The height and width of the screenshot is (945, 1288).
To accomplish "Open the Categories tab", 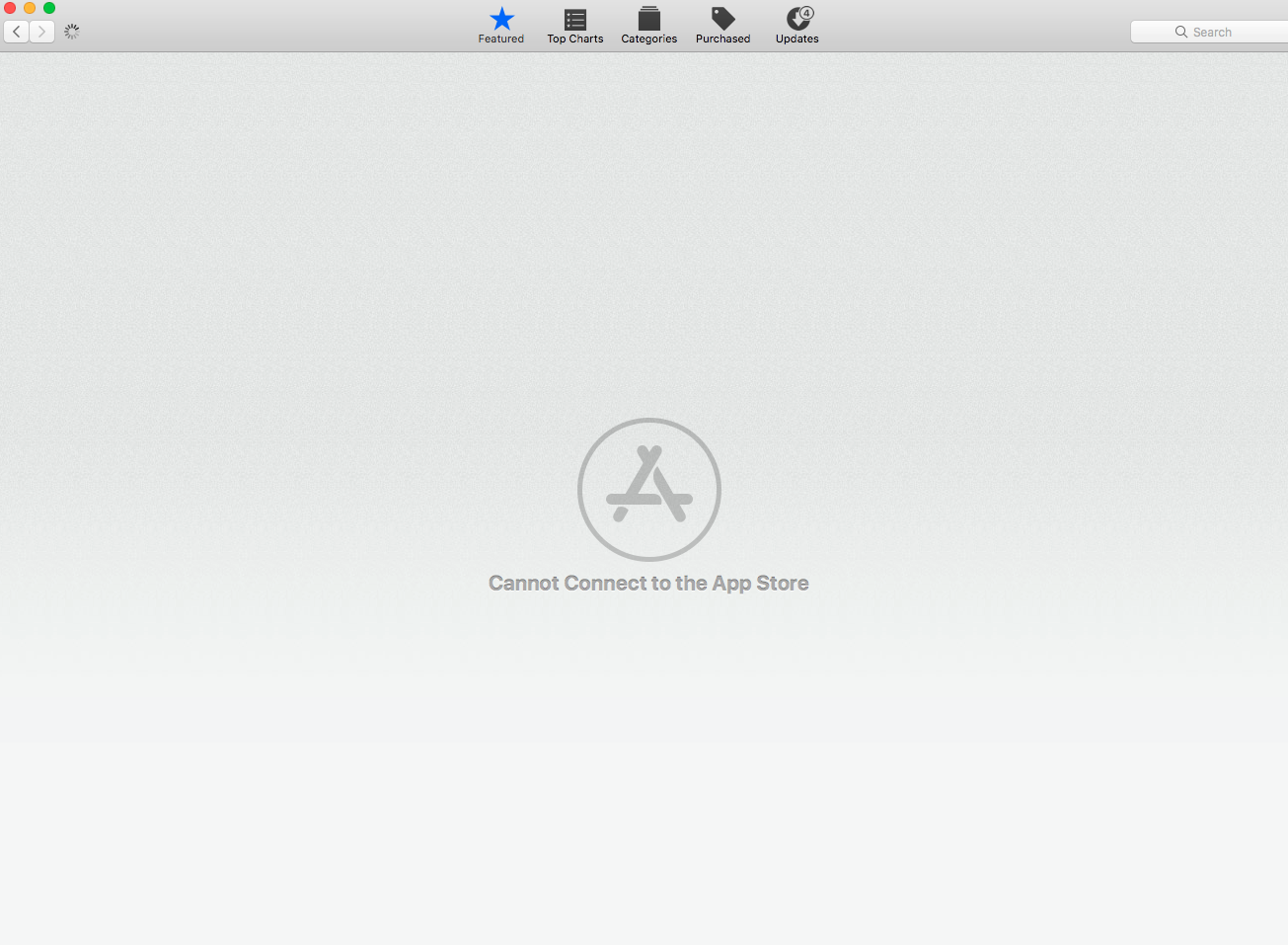I will [x=649, y=26].
